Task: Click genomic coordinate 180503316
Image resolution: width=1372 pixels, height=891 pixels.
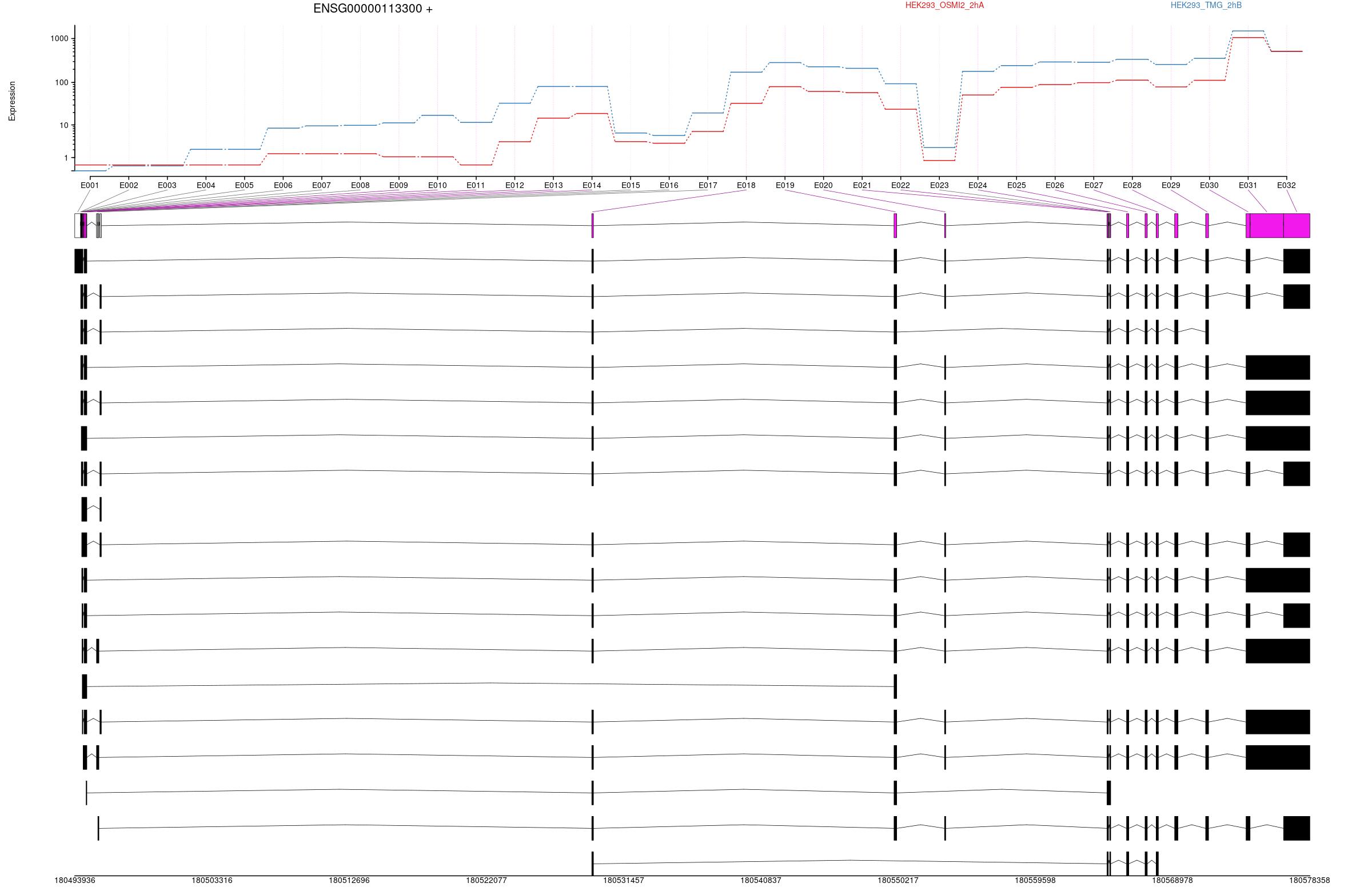Action: pyautogui.click(x=212, y=880)
